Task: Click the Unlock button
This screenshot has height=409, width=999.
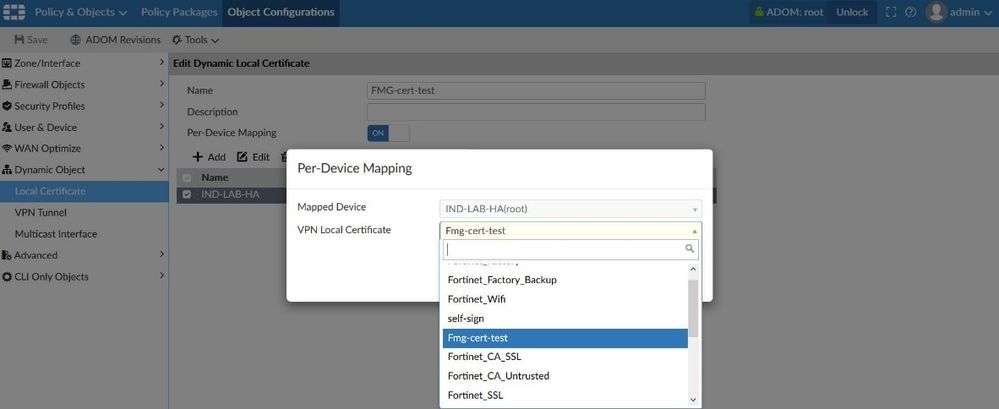Action: [x=852, y=12]
